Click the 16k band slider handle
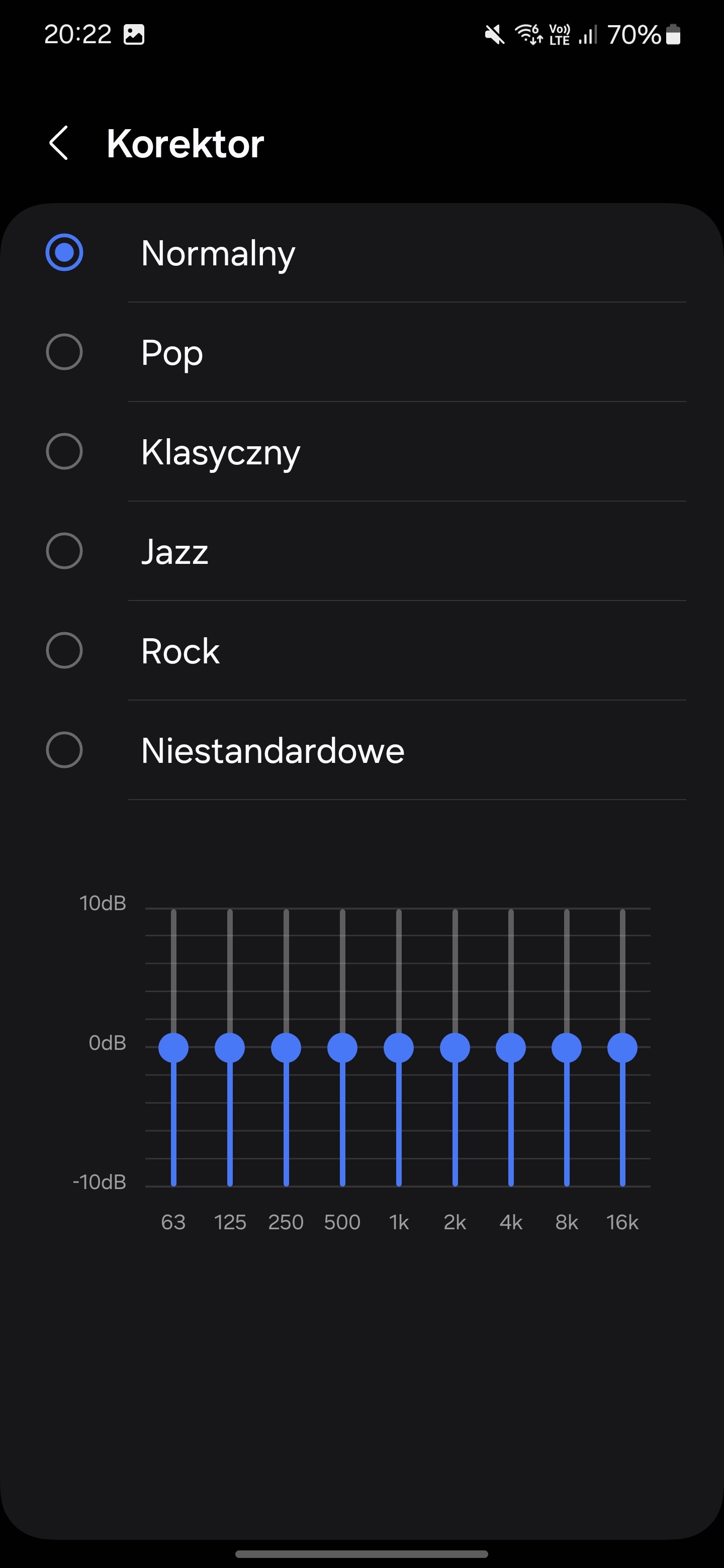Image resolution: width=724 pixels, height=1568 pixels. (622, 1047)
